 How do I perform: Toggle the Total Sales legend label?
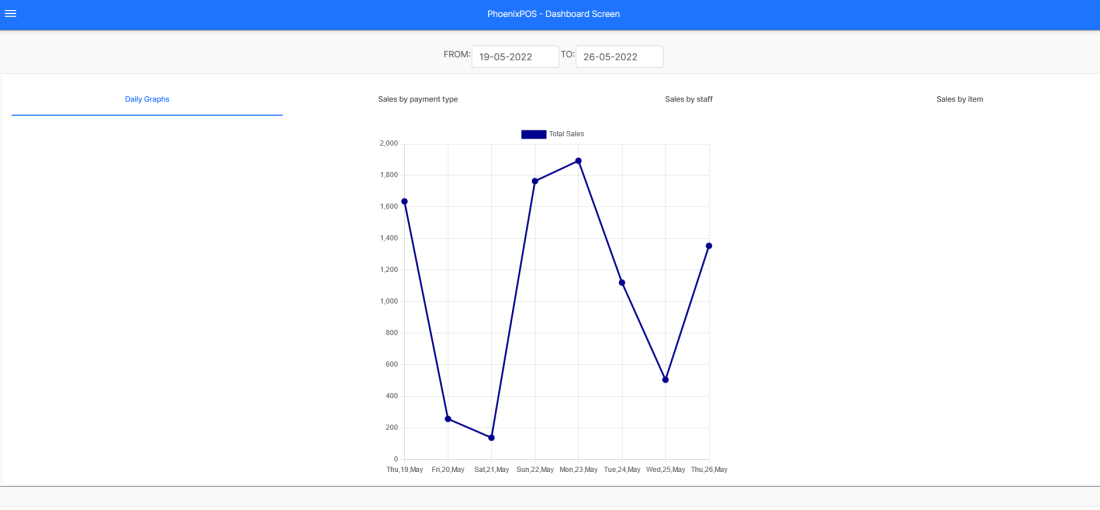tap(566, 134)
